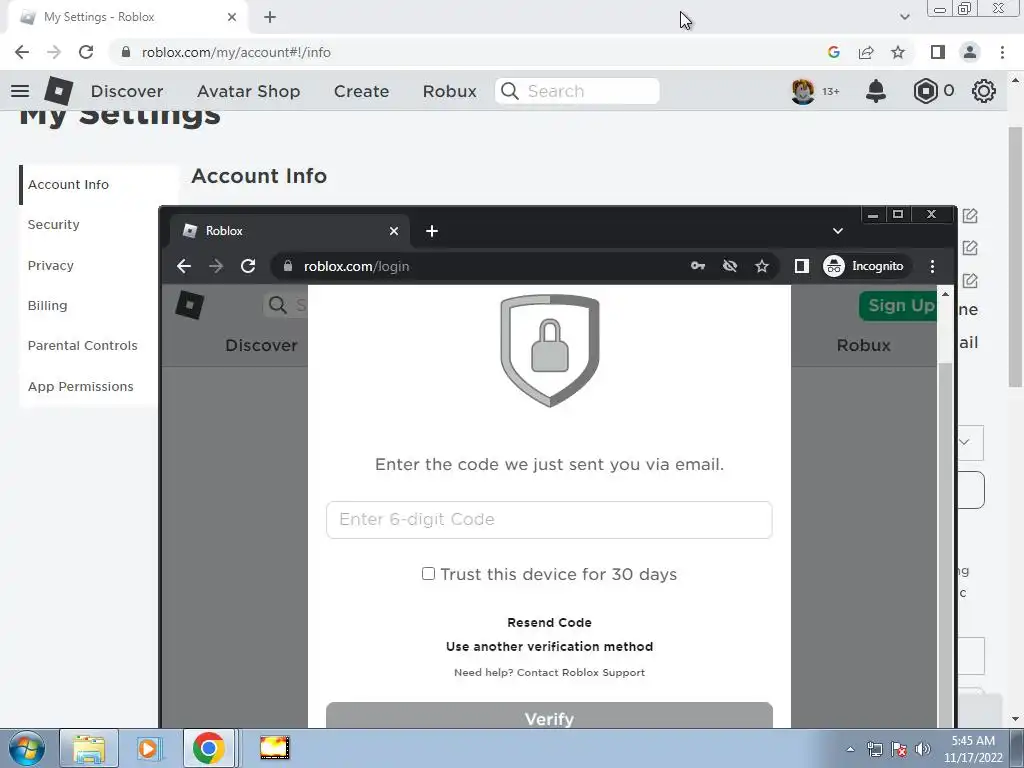Toggle side panel in background Chrome window
Screen dimensions: 1024x768
(x=938, y=52)
